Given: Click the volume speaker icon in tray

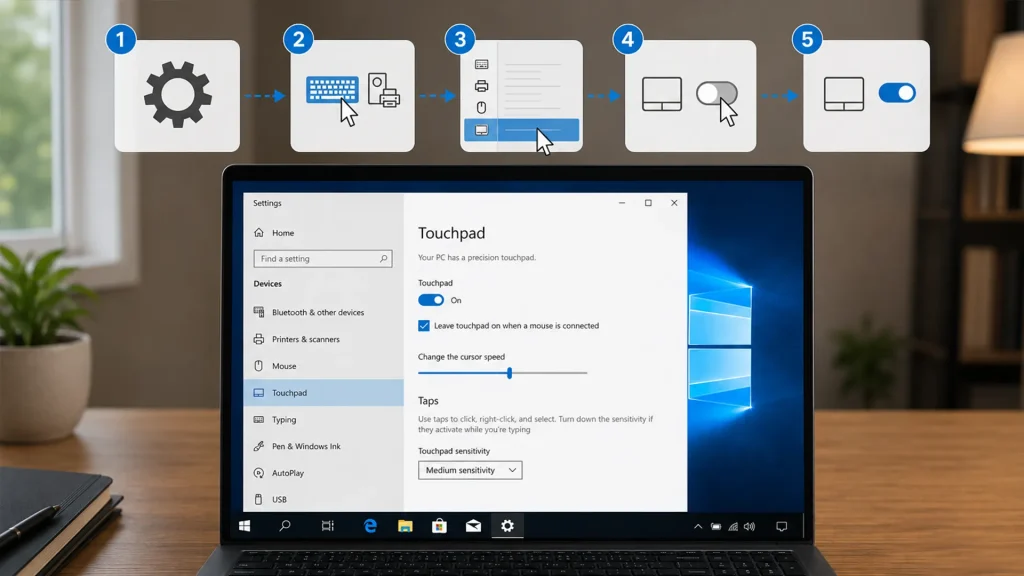Looking at the screenshot, I should tap(750, 526).
